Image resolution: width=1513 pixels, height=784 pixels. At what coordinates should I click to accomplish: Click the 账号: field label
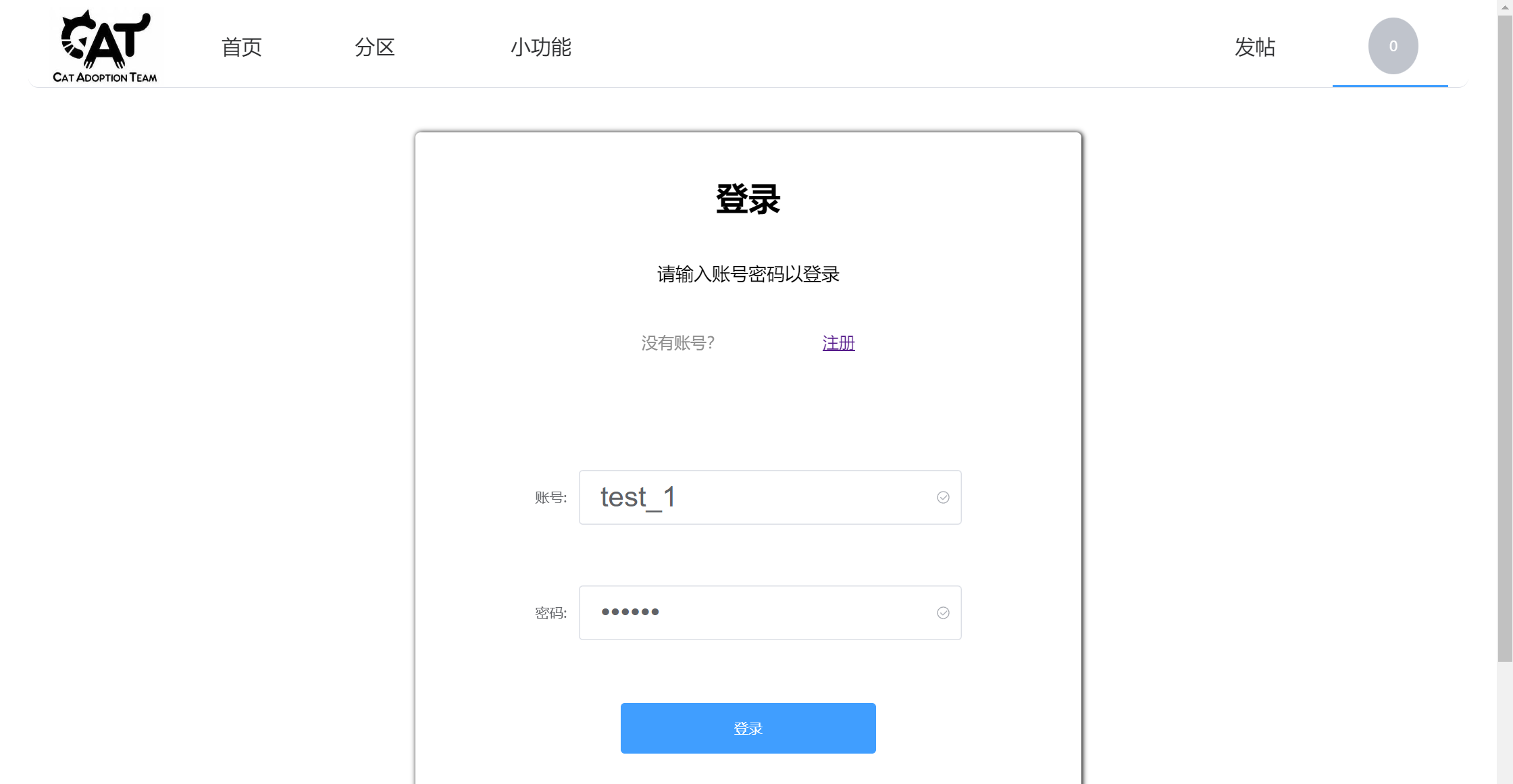550,498
